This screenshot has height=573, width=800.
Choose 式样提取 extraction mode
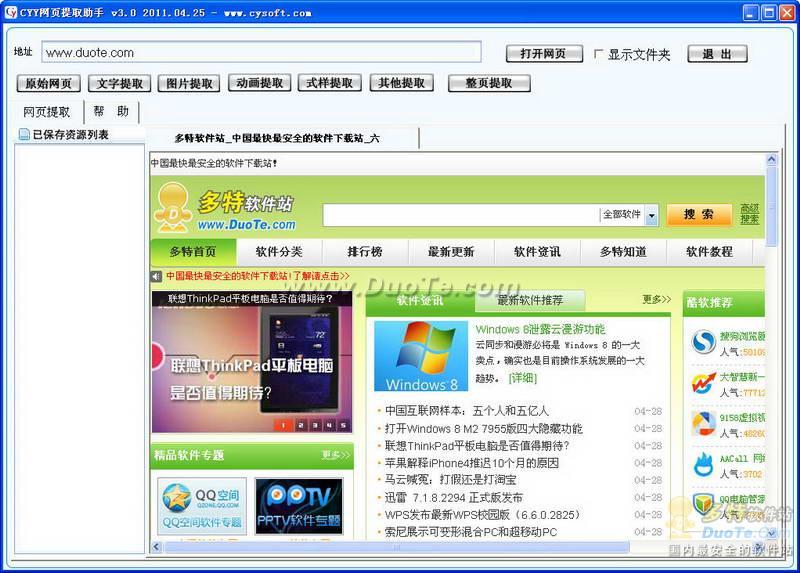[330, 83]
